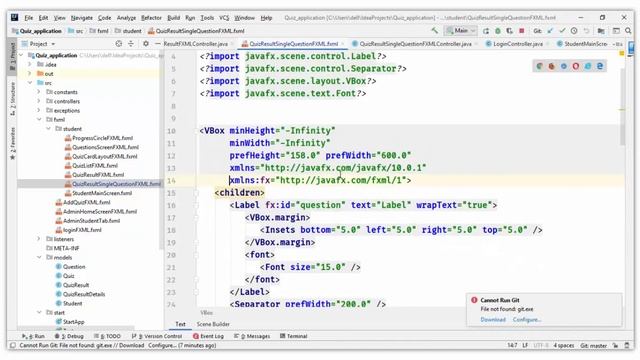
Task: Click the Build project hammer icon
Action: 435,31
